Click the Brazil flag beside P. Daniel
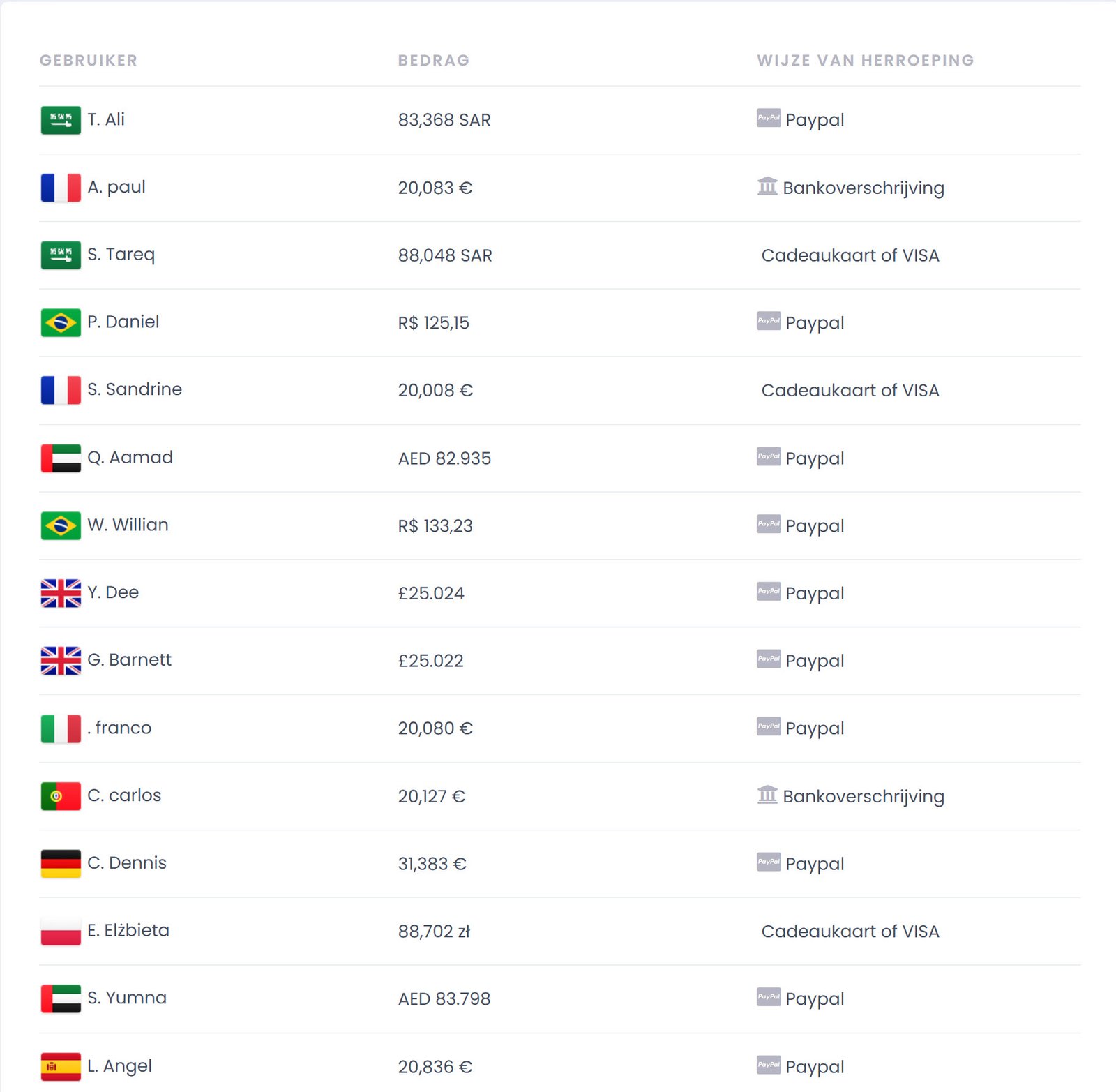 click(61, 322)
